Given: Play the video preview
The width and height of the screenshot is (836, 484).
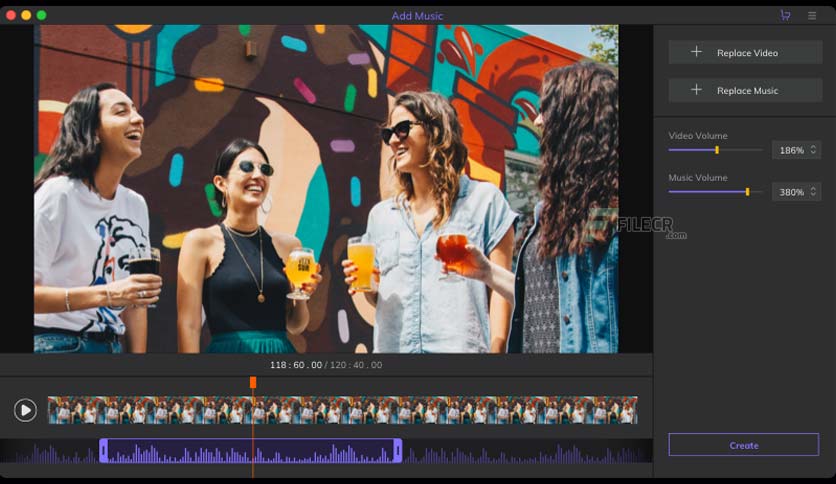Looking at the screenshot, I should coord(25,410).
